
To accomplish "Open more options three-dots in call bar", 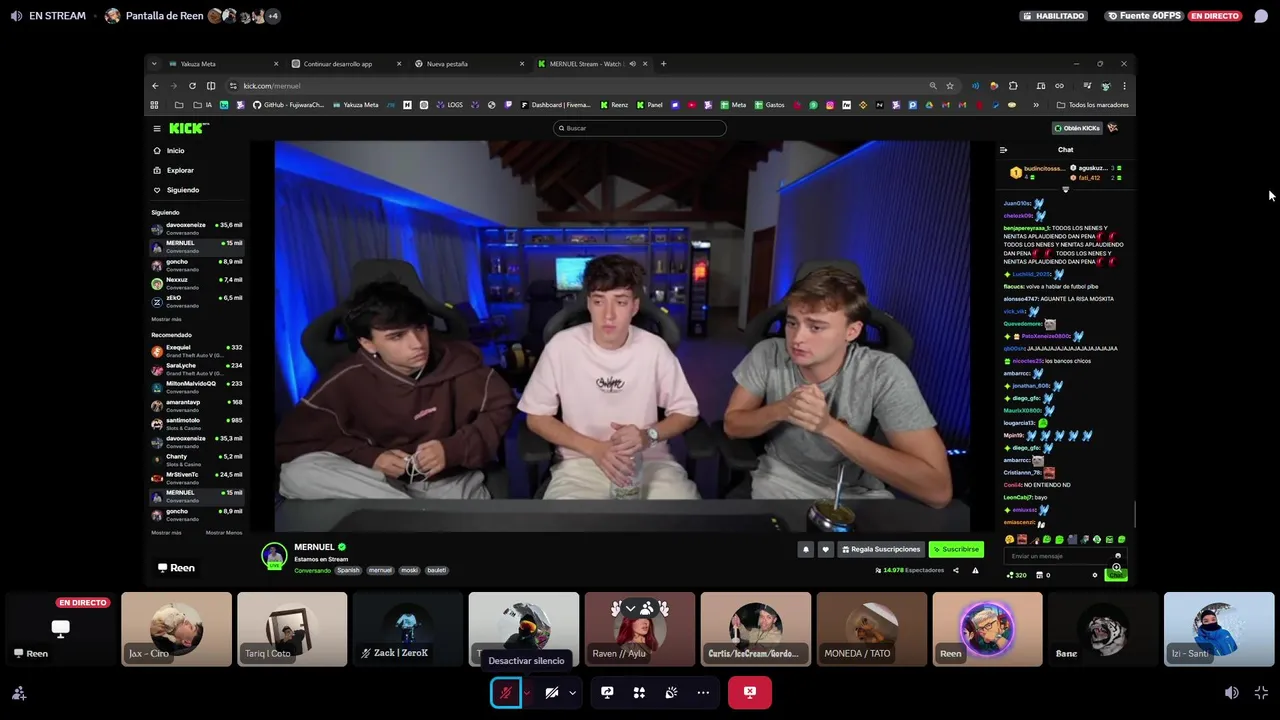I will tap(703, 692).
